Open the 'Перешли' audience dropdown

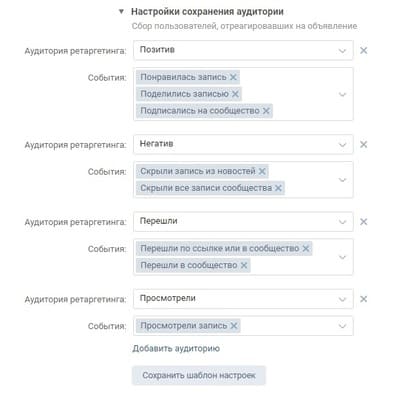243,222
